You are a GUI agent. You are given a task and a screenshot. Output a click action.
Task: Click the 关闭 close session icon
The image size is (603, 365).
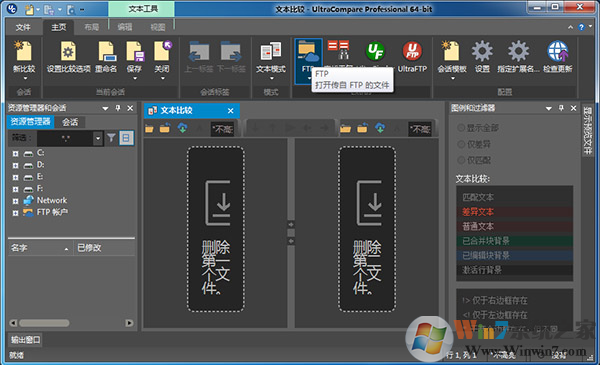[x=162, y=52]
